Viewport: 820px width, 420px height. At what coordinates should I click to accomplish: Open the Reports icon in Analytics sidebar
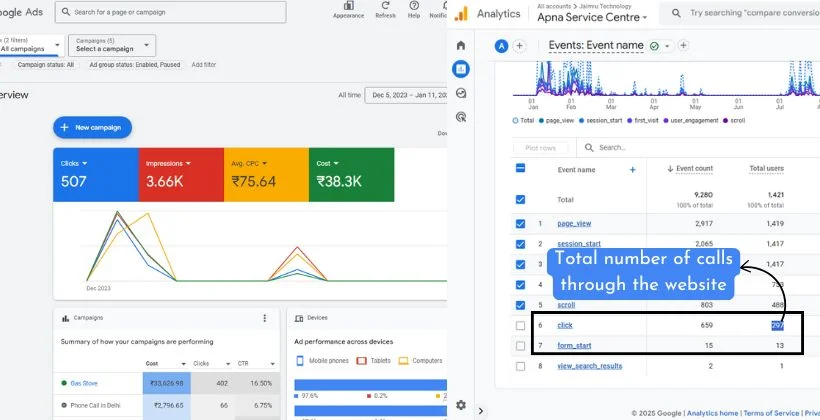pyautogui.click(x=460, y=69)
